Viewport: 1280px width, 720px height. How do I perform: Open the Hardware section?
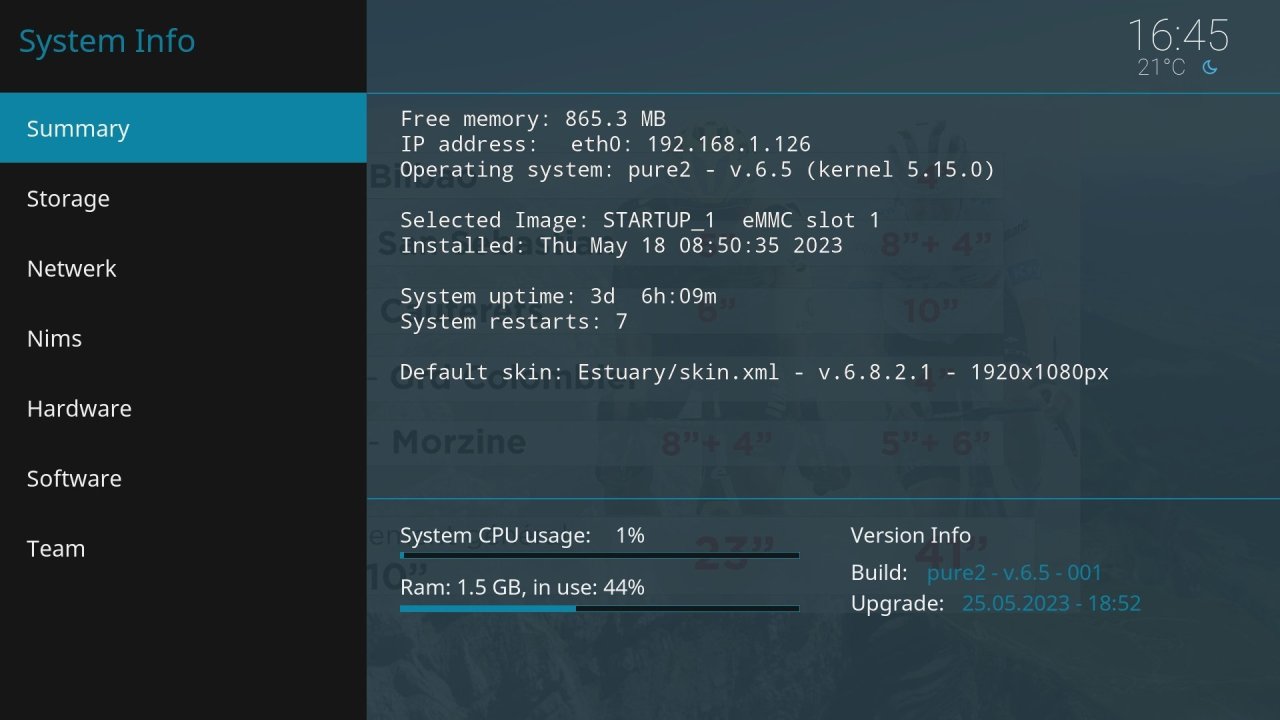point(183,408)
